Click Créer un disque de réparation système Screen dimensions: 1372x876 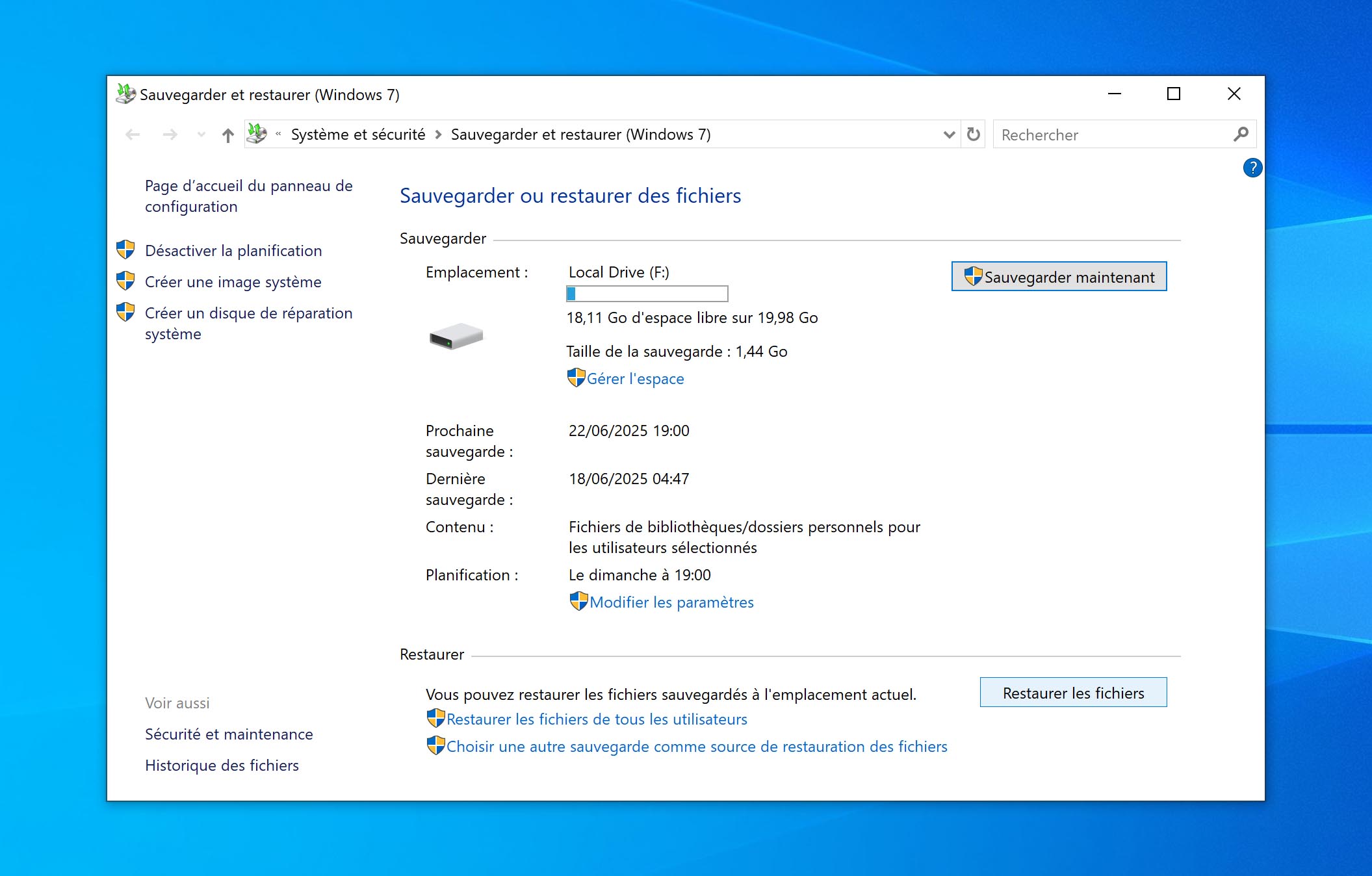(x=249, y=324)
